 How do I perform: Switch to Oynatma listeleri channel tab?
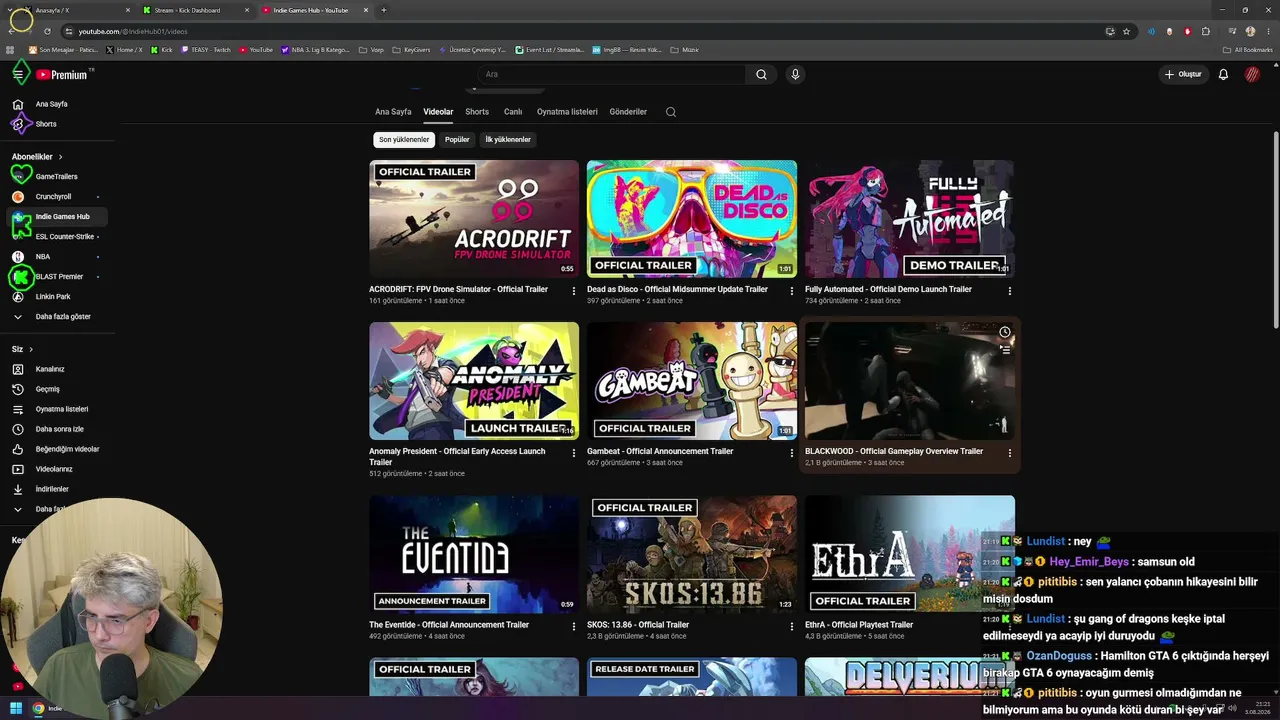click(567, 112)
